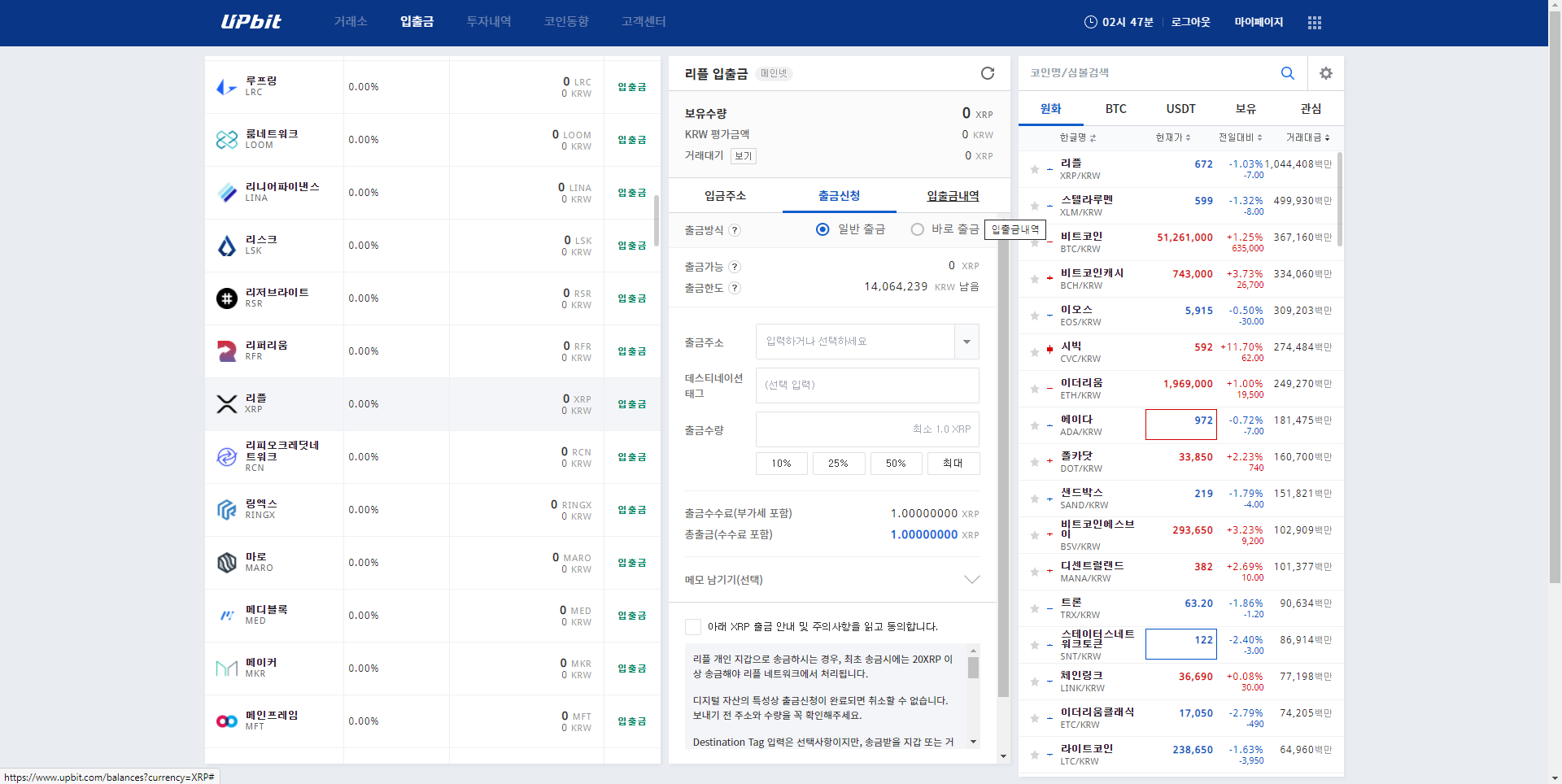This screenshot has width=1562, height=784.
Task: Sort market list by 현재가
Action: point(1173,137)
